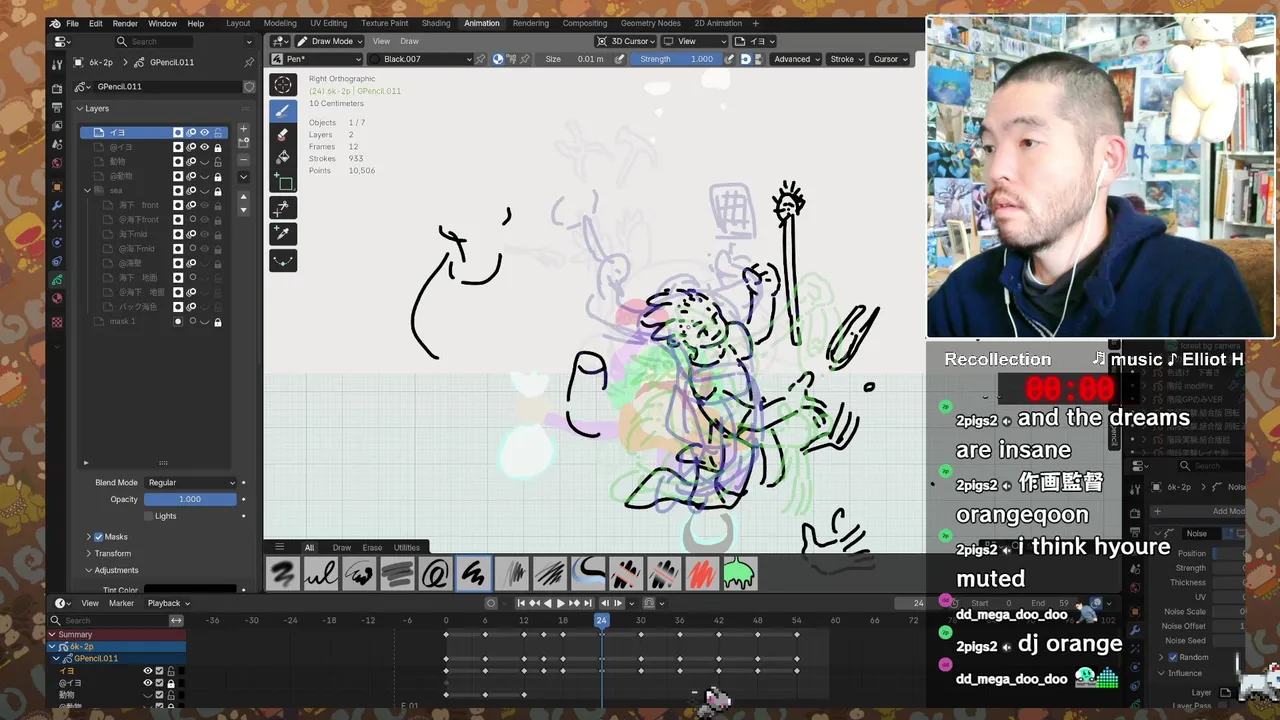Open the Modifiers wrench properties tab
This screenshot has width=1280, height=720.
pos(57,205)
